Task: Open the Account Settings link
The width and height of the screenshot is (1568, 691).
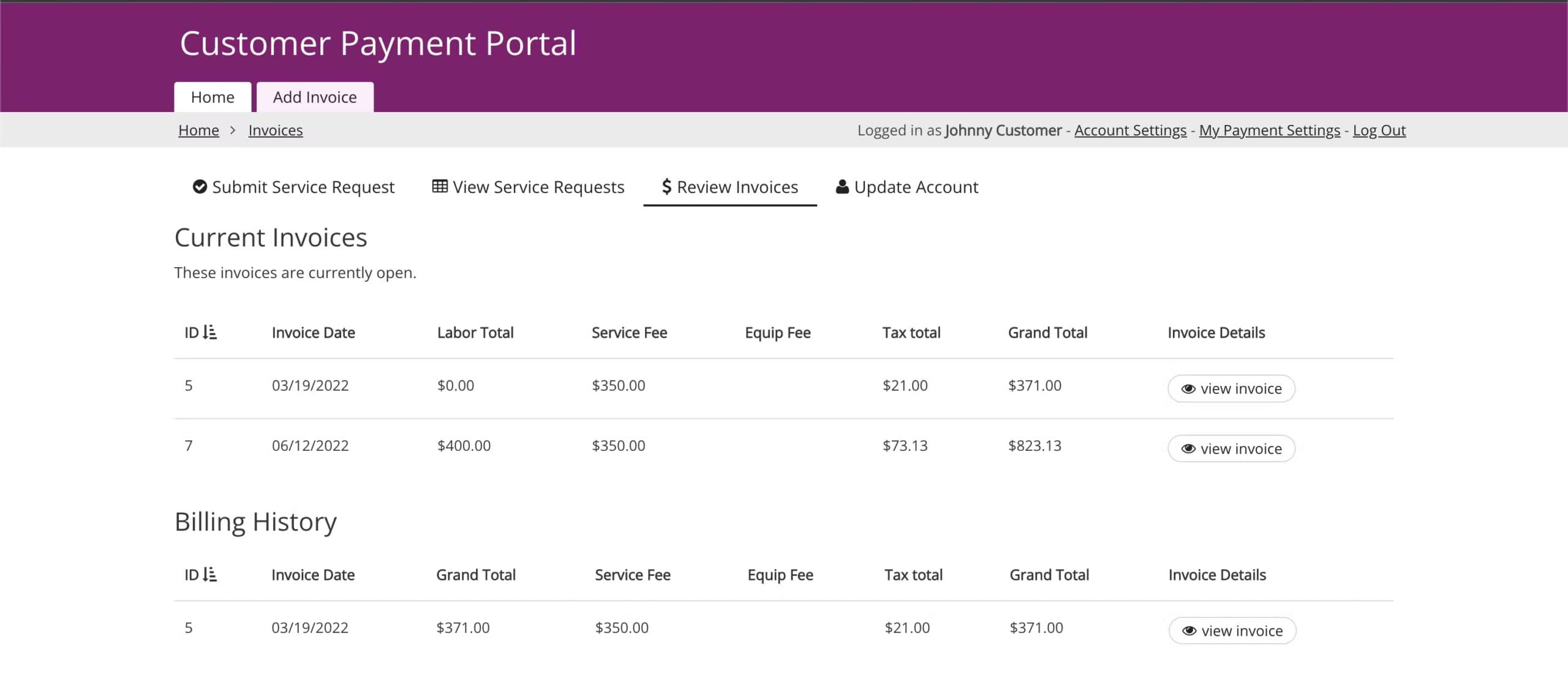Action: [x=1130, y=130]
